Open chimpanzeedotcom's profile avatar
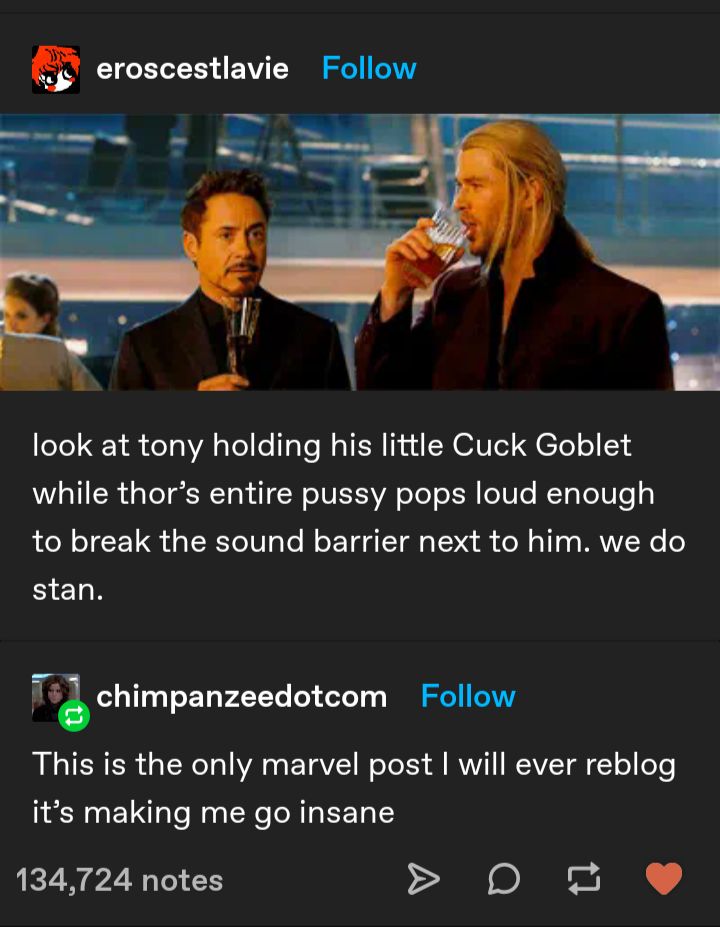720x927 pixels. point(56,697)
